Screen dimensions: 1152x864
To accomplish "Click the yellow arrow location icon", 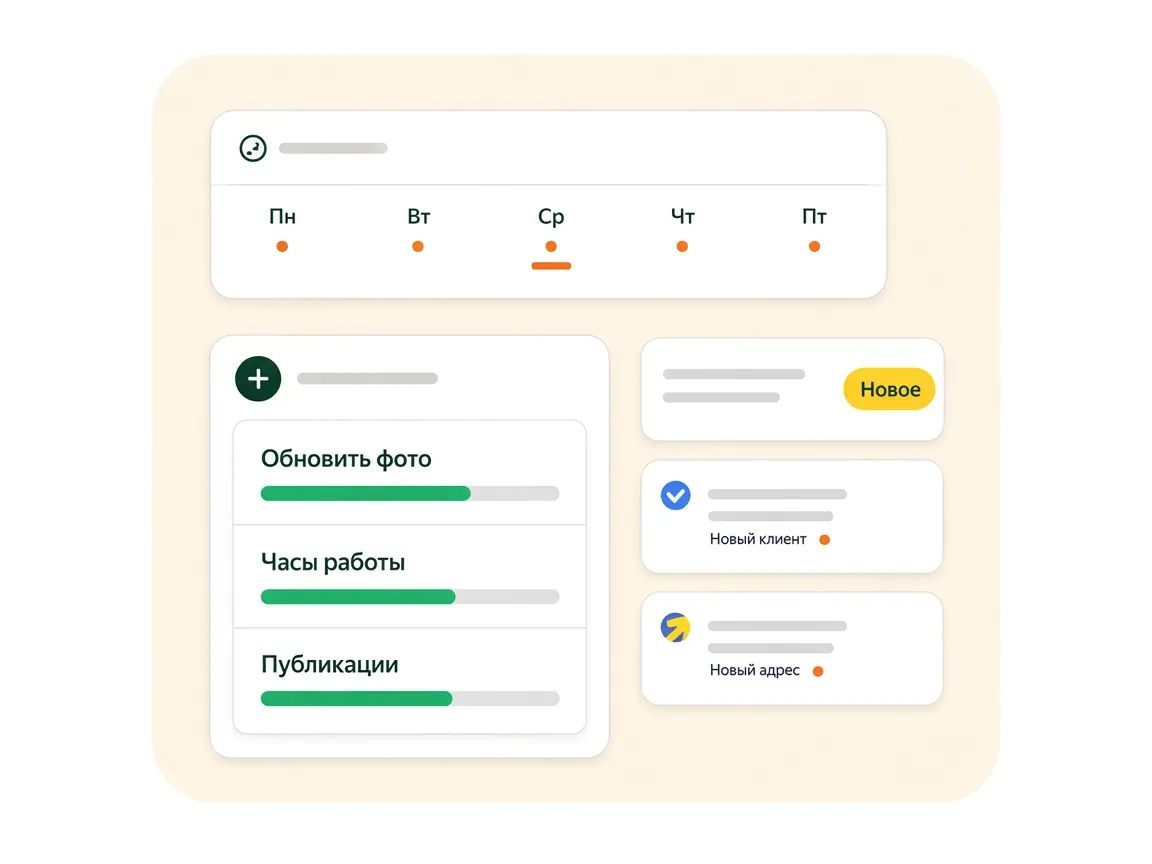I will [675, 627].
